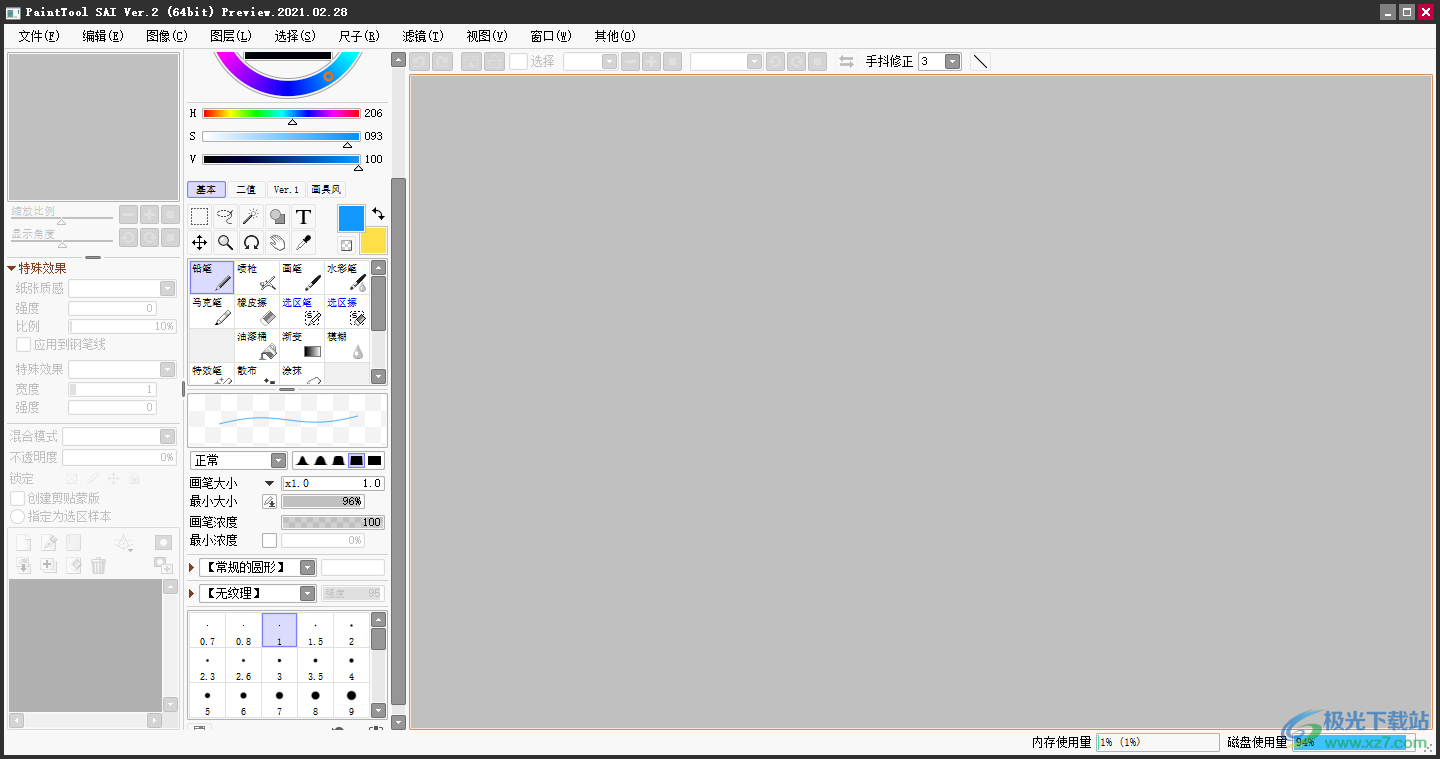Enable the 最小浓度 checkbox
The width and height of the screenshot is (1440, 759).
(269, 540)
